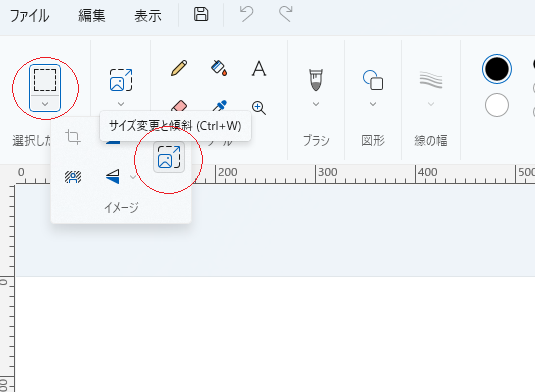This screenshot has height=392, width=535.
Task: Click the line width icon
Action: (431, 80)
